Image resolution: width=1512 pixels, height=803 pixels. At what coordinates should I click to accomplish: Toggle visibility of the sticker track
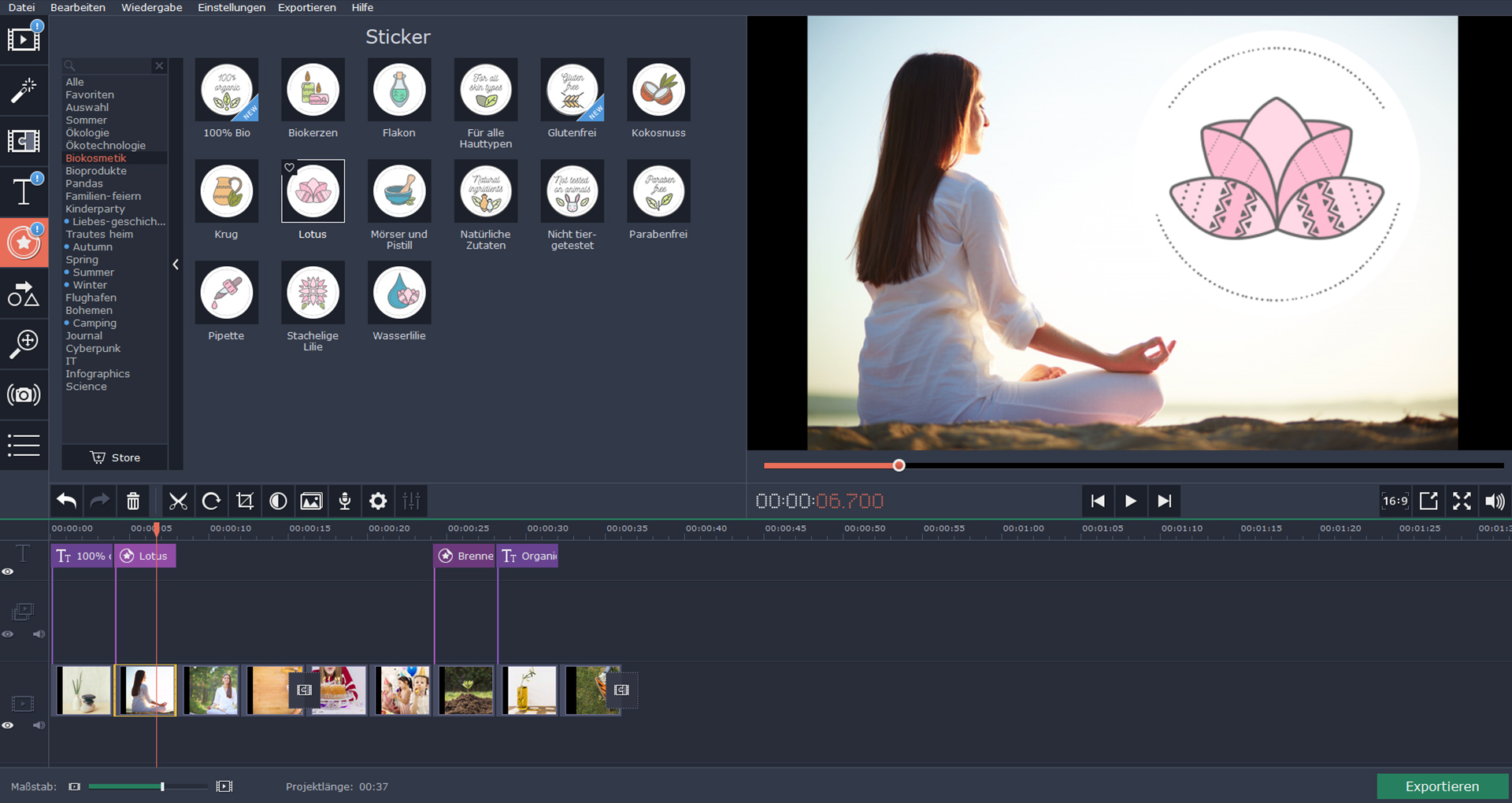click(9, 572)
